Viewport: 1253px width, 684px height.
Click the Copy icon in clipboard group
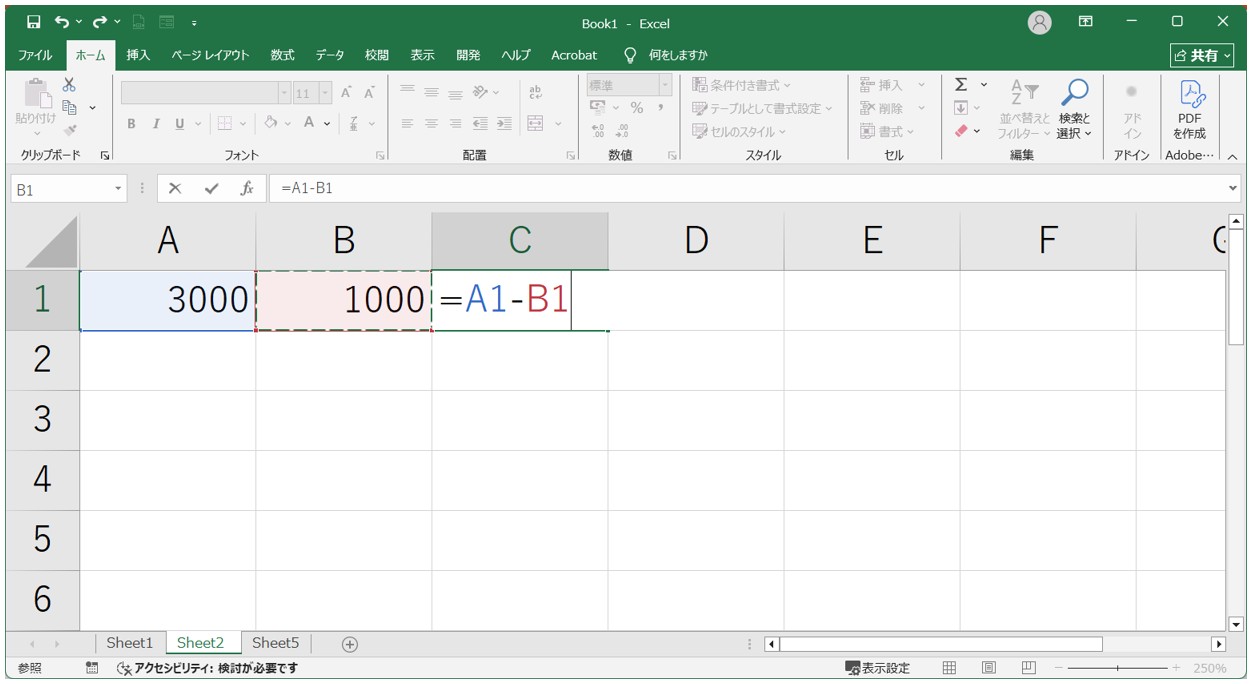point(69,107)
